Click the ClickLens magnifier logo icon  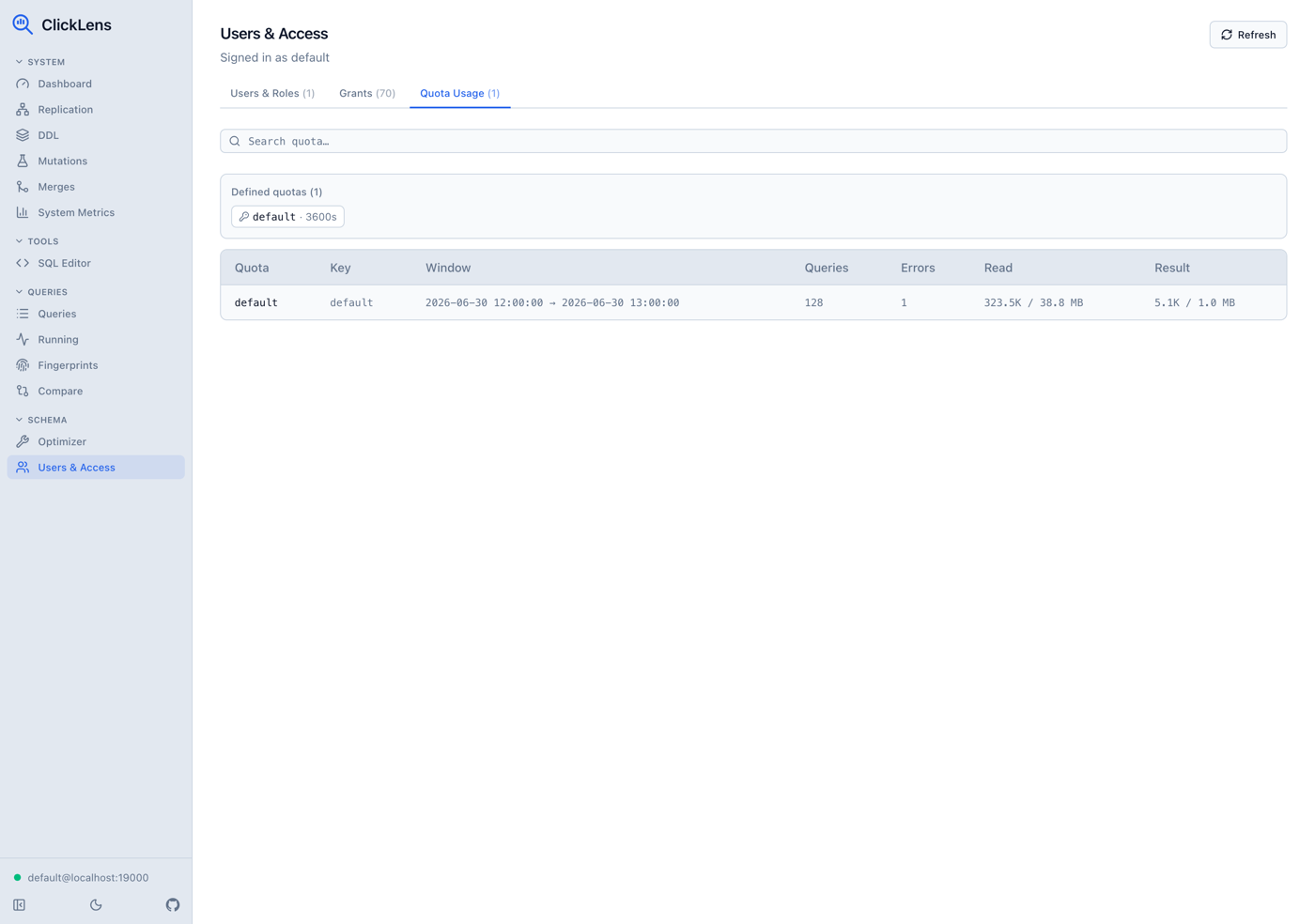23,24
